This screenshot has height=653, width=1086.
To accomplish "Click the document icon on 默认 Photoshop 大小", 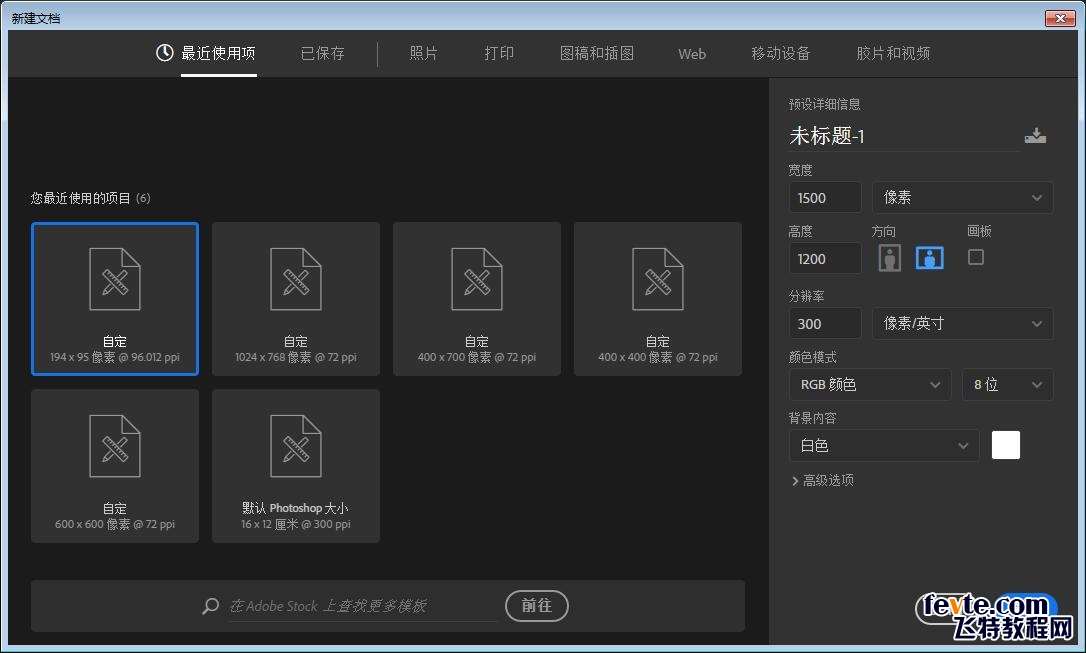I will pos(296,446).
